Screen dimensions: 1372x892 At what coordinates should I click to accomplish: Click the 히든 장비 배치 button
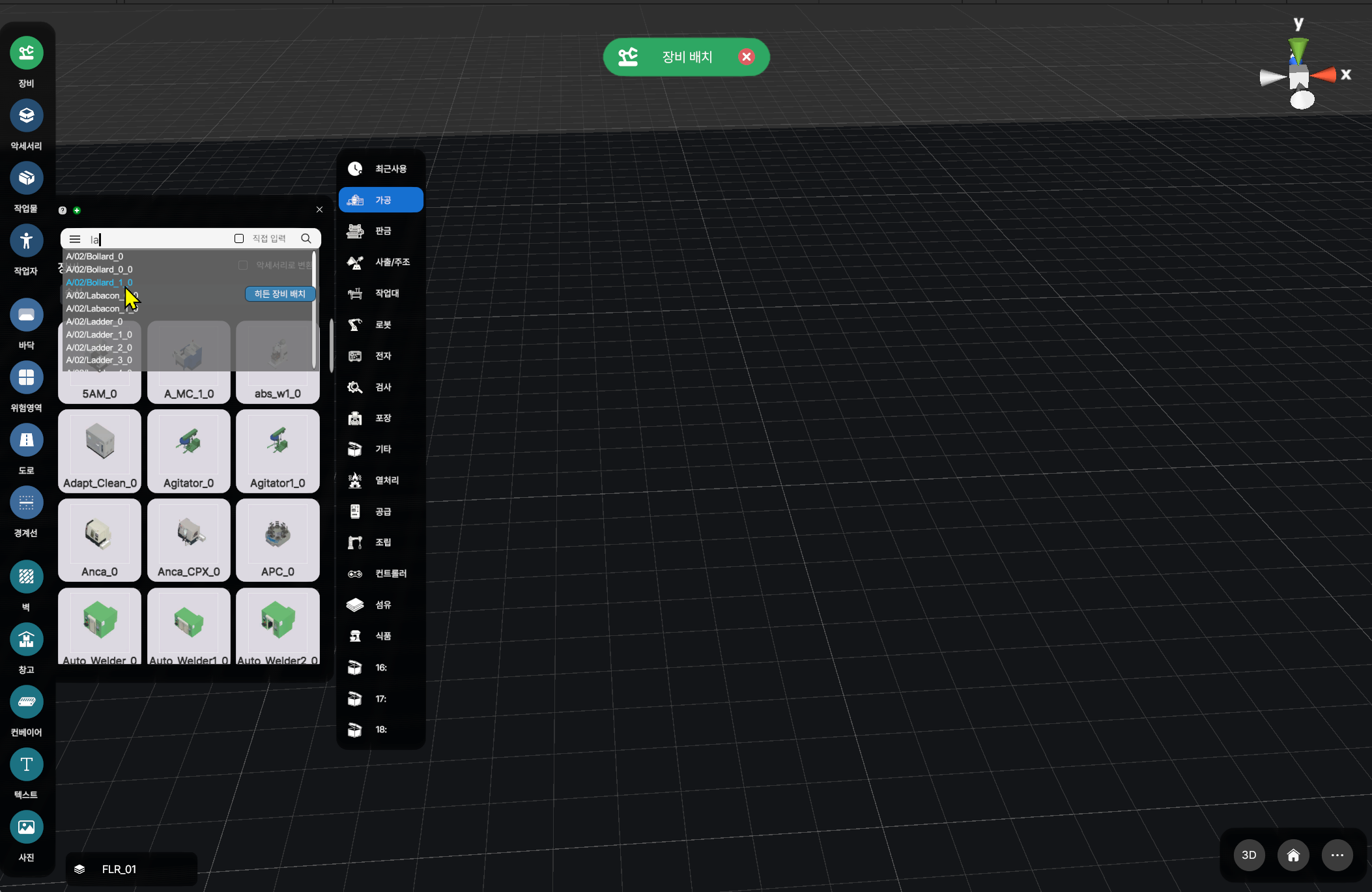280,294
